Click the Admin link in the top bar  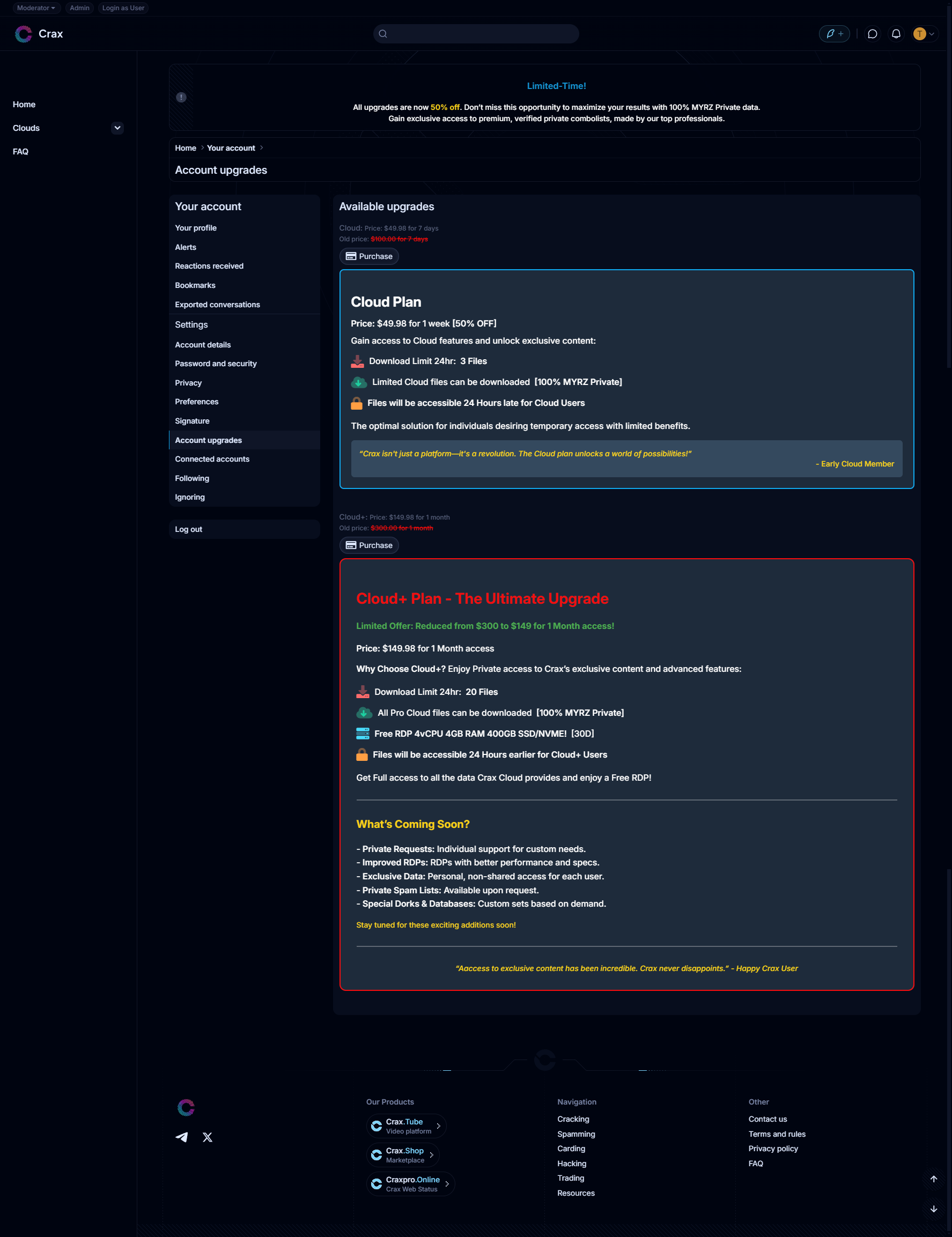pyautogui.click(x=80, y=8)
